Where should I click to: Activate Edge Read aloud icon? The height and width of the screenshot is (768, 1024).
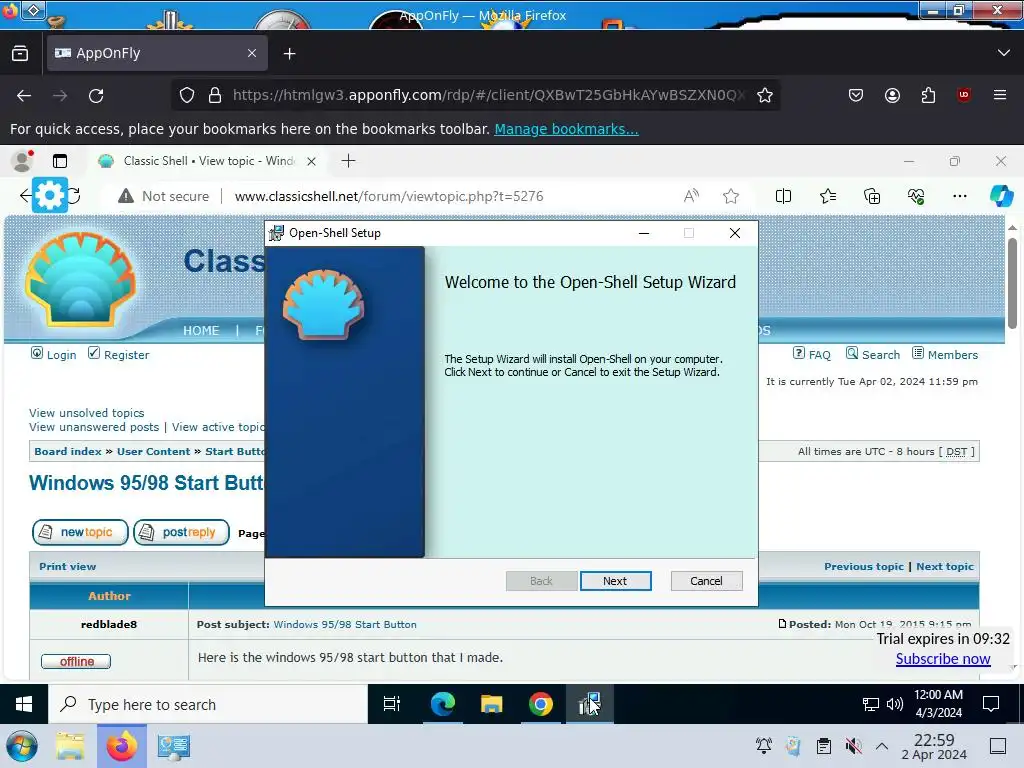tap(692, 196)
